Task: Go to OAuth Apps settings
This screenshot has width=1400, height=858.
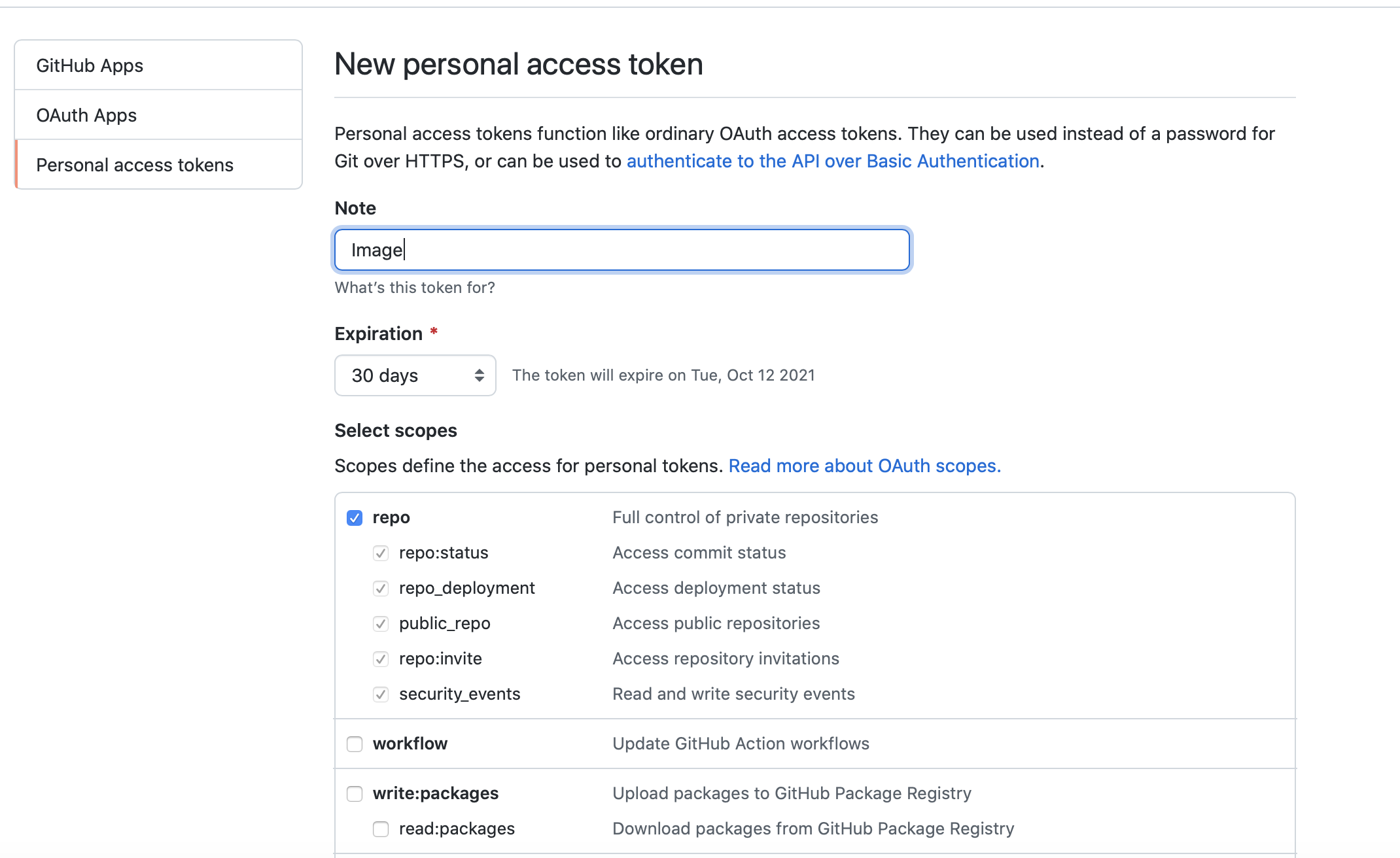Action: click(x=158, y=115)
